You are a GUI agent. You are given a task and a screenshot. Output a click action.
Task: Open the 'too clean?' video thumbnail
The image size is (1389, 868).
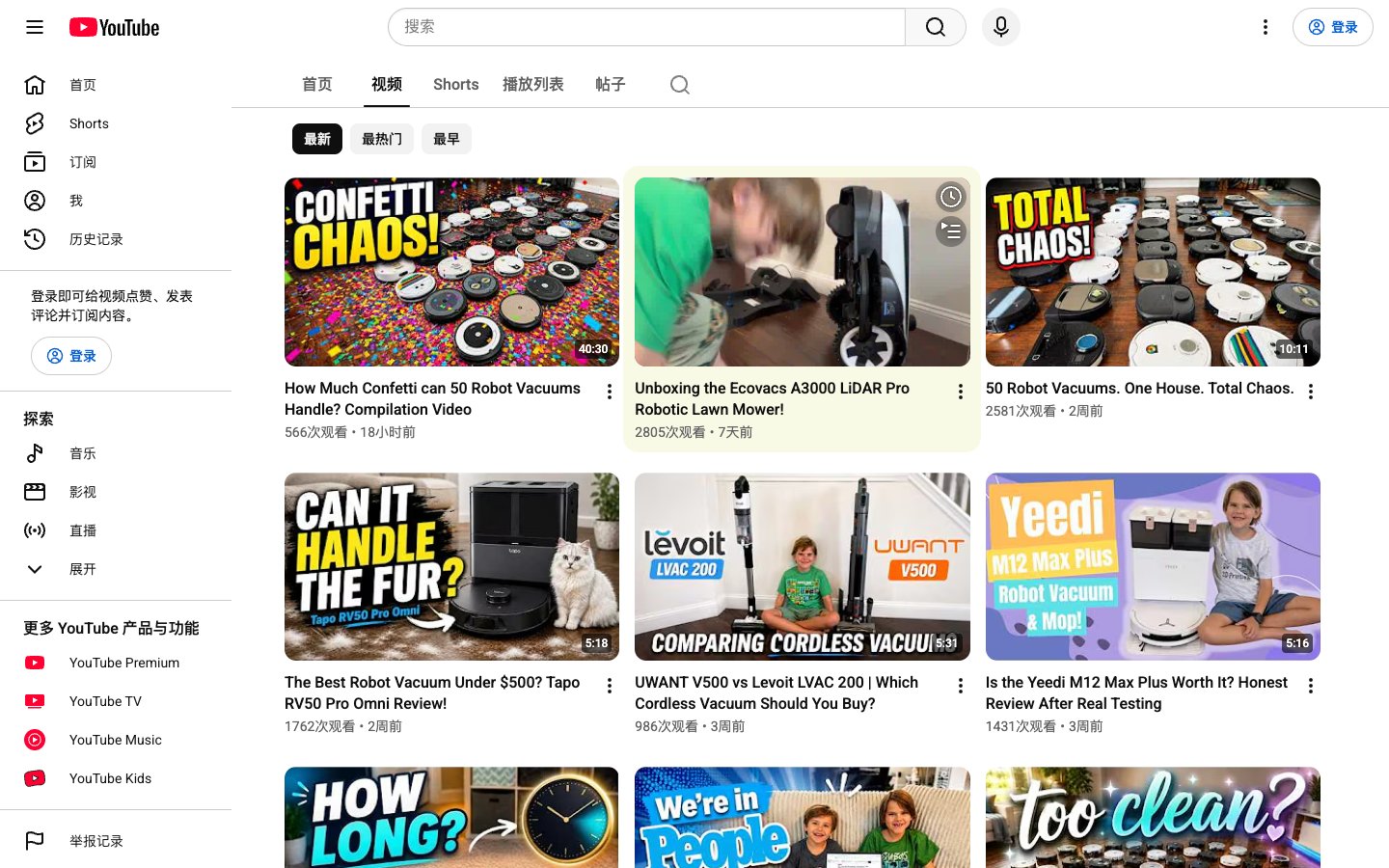(1153, 818)
